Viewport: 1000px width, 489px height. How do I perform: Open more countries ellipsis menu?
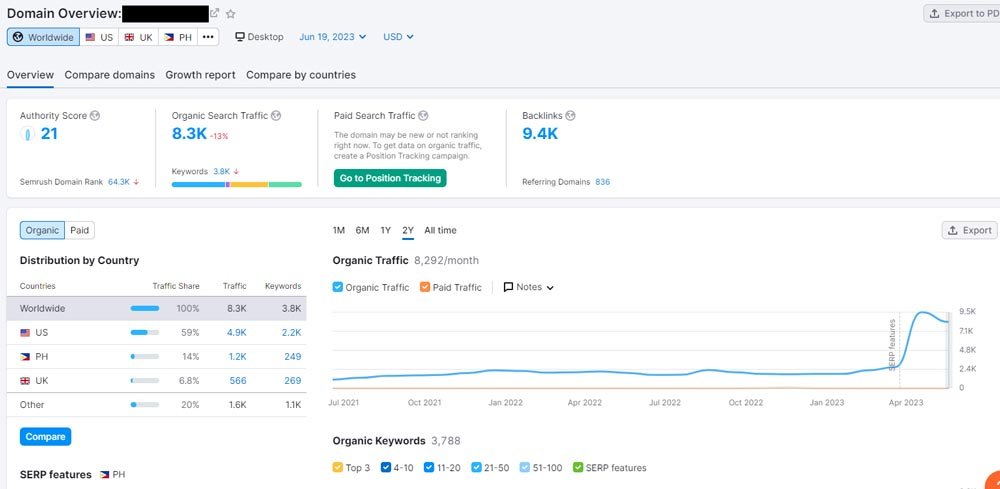(x=207, y=37)
